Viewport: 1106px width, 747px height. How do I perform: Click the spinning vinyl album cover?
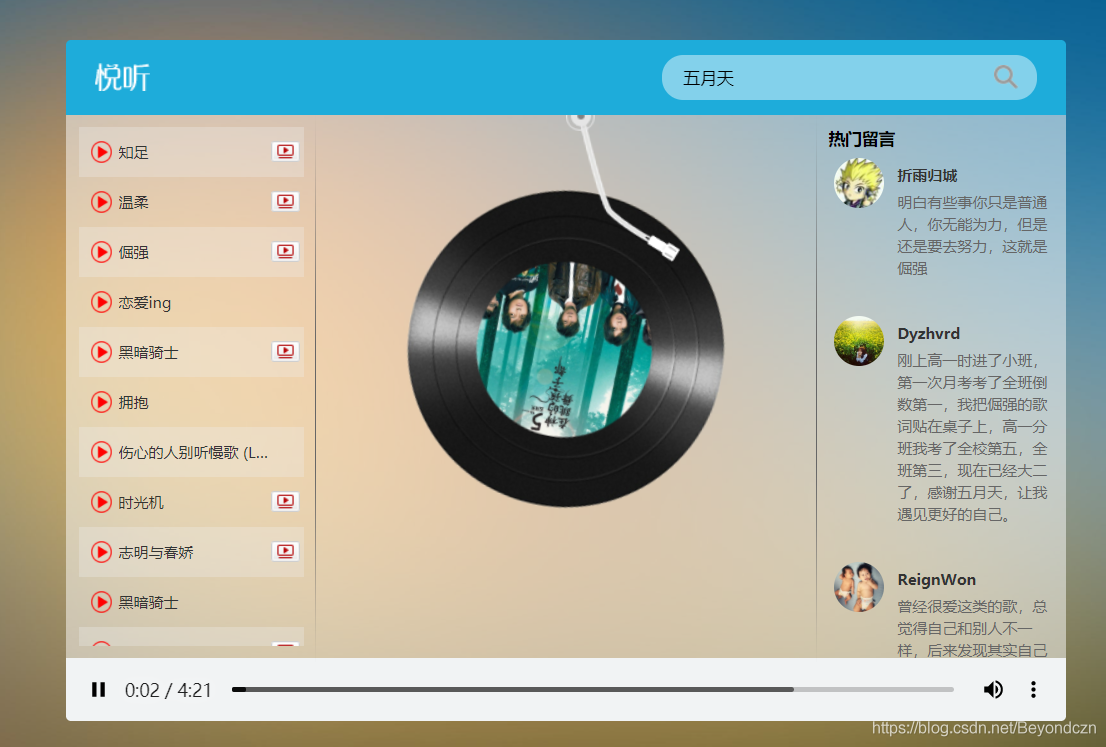(565, 349)
